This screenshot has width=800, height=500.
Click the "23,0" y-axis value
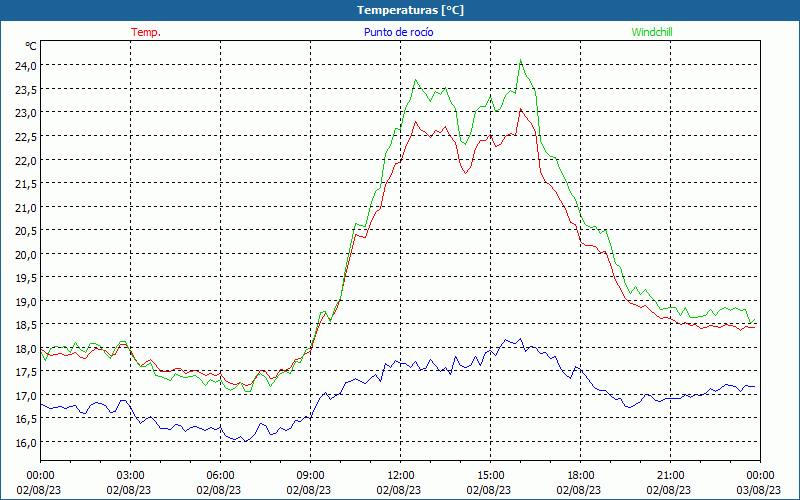(26, 113)
